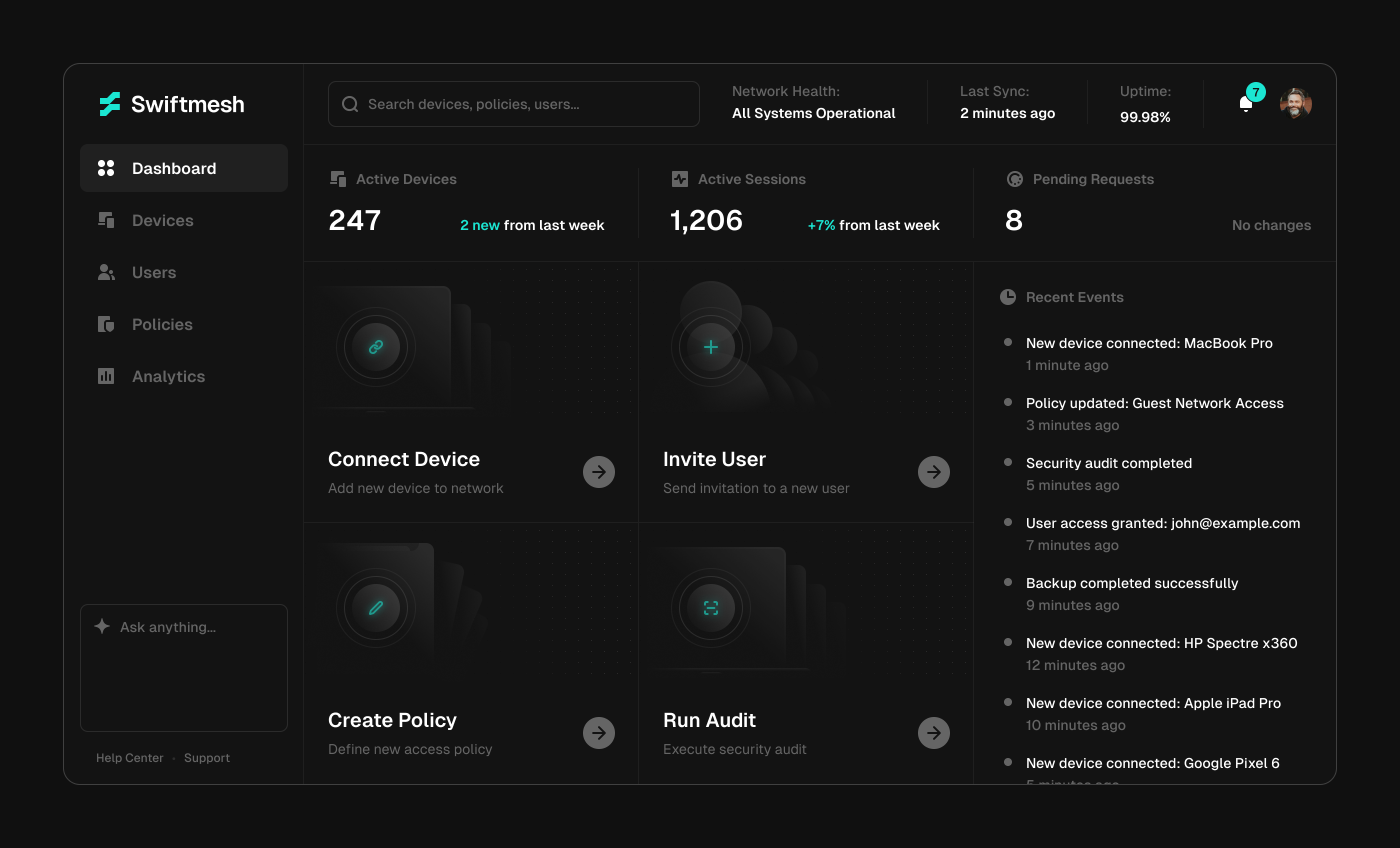The image size is (1400, 848).
Task: Click the plus icon on Invite User card
Action: 710,347
